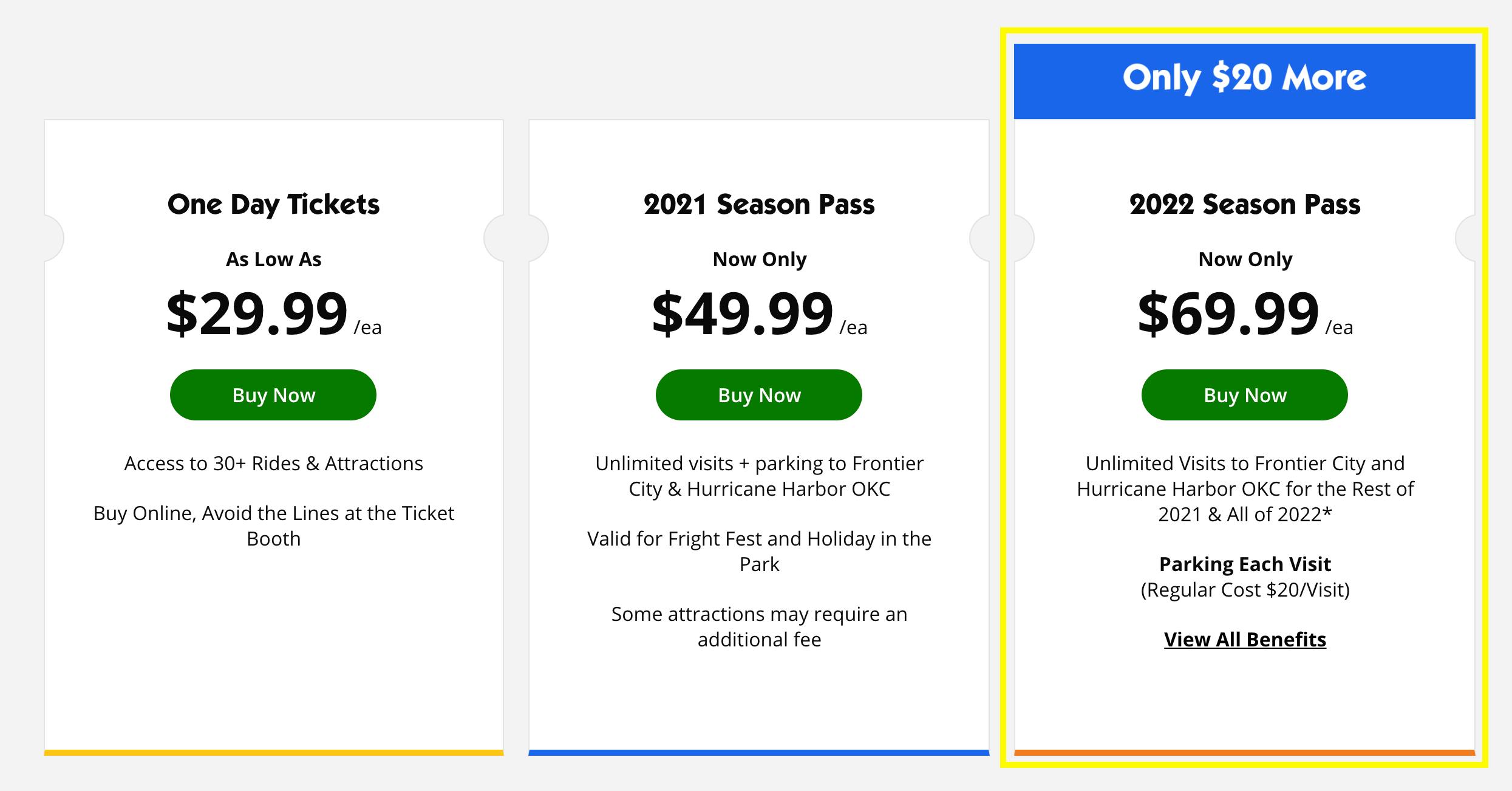Click the 'As Low As' label
Screen dimensions: 1512x791
pos(273,259)
